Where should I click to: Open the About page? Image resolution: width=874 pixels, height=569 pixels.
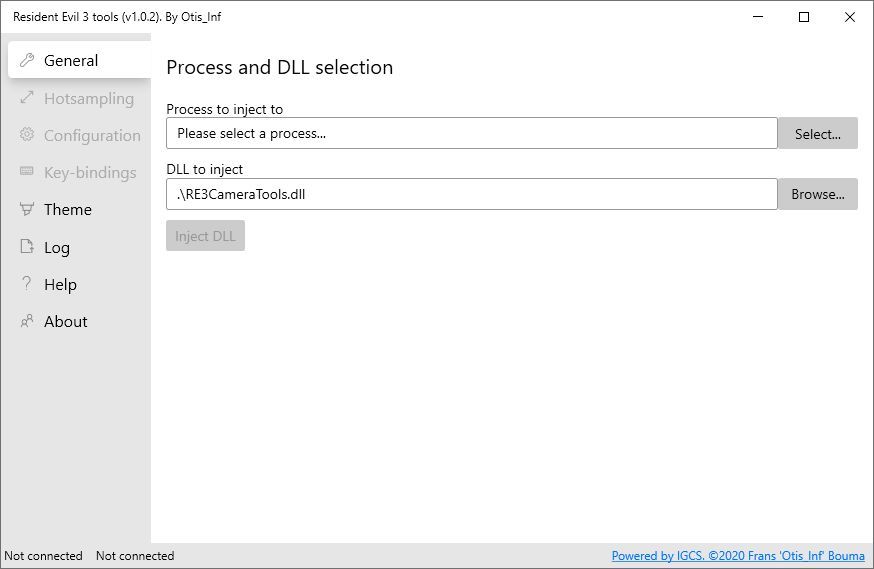[66, 321]
